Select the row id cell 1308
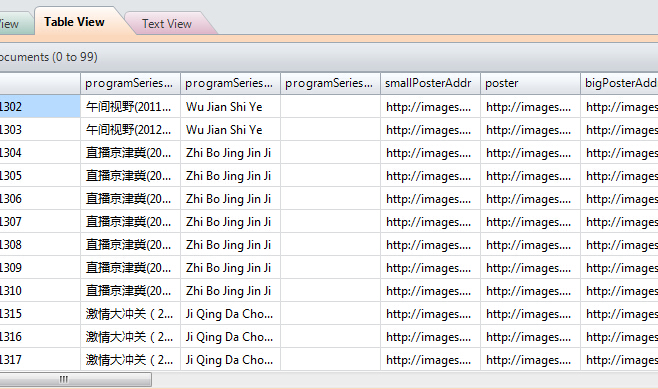The height and width of the screenshot is (389, 658). [x=40, y=245]
